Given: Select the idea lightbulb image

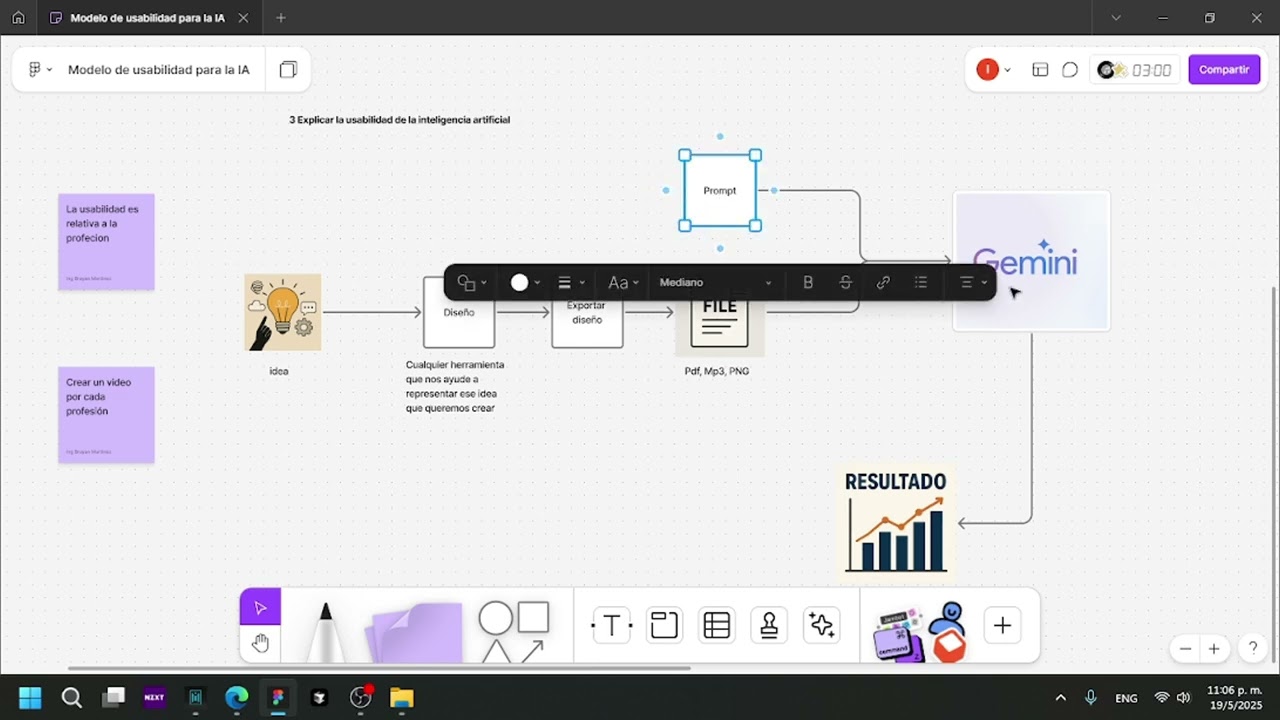Looking at the screenshot, I should [283, 312].
